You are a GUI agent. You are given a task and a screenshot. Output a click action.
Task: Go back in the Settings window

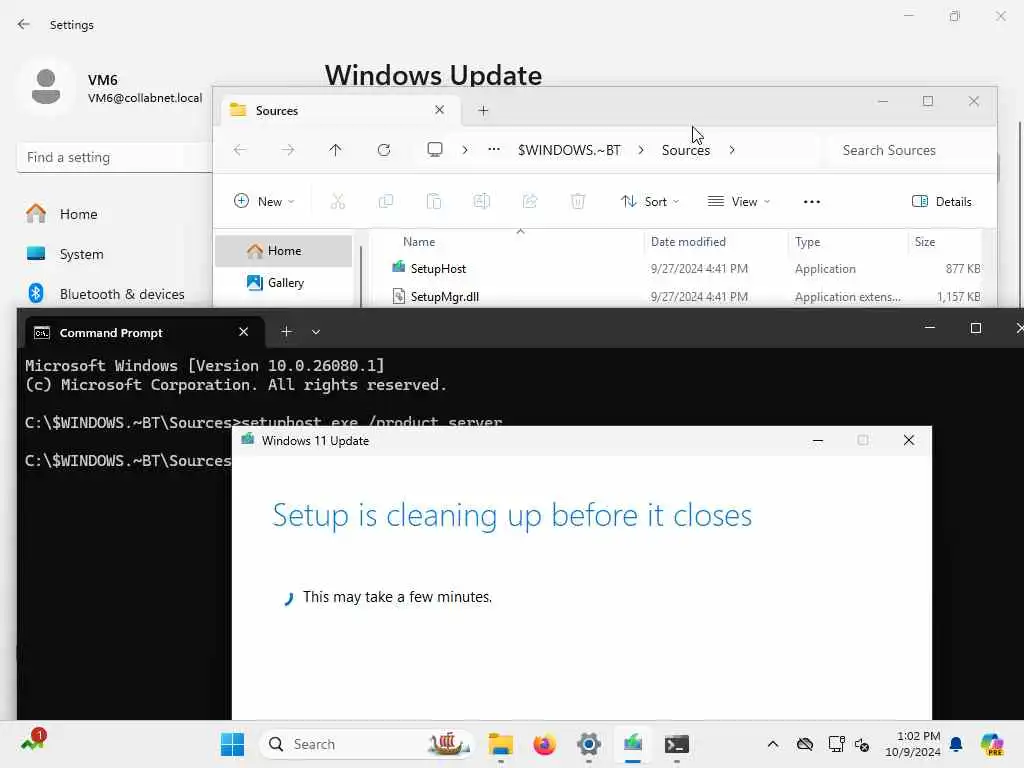(x=24, y=24)
